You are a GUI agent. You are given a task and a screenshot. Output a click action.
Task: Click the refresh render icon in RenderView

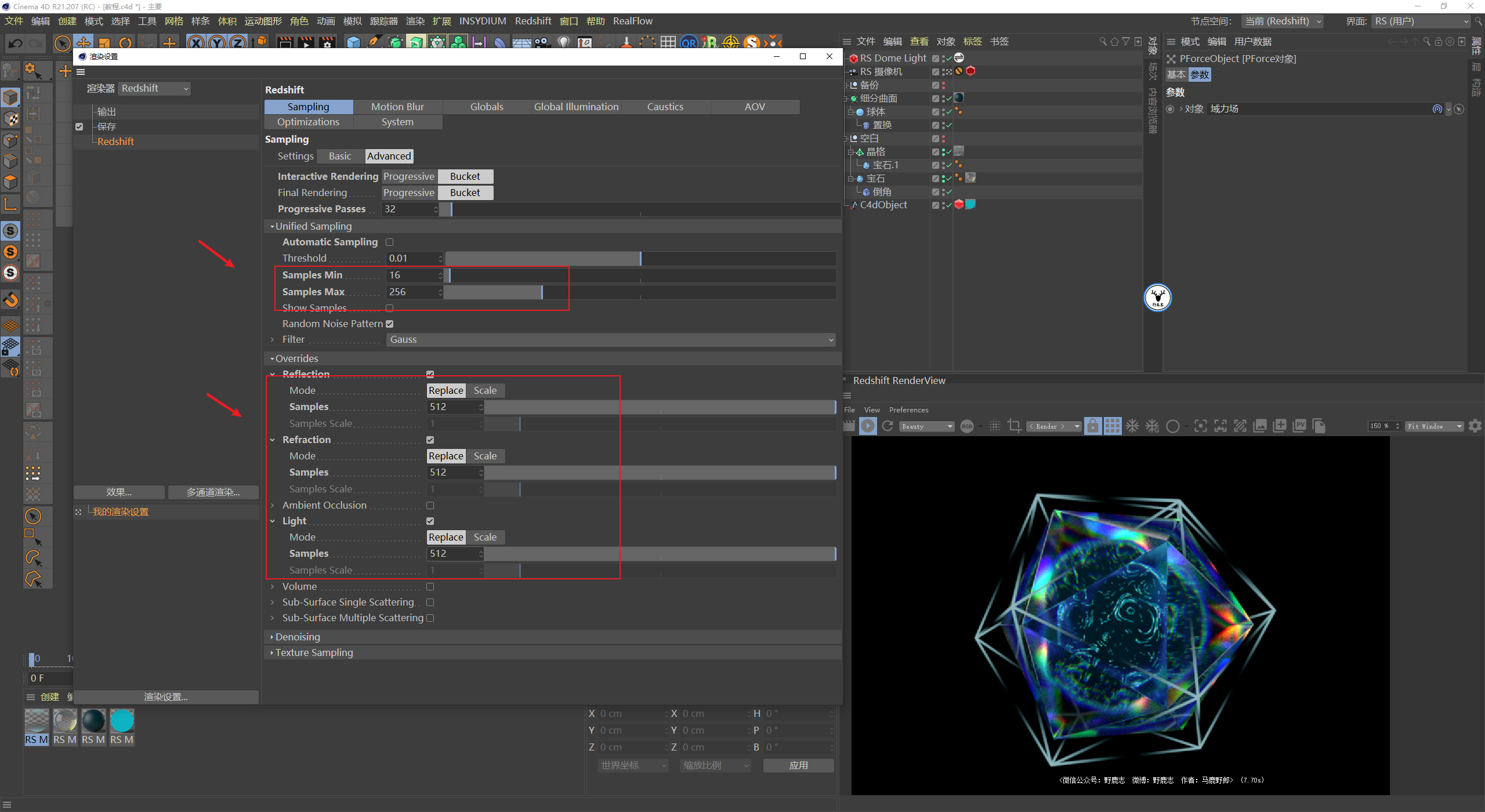point(888,426)
